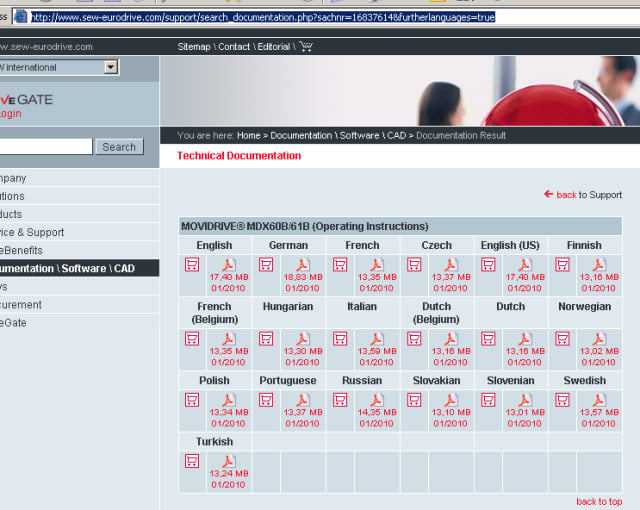Open the Contact page

[234, 47]
